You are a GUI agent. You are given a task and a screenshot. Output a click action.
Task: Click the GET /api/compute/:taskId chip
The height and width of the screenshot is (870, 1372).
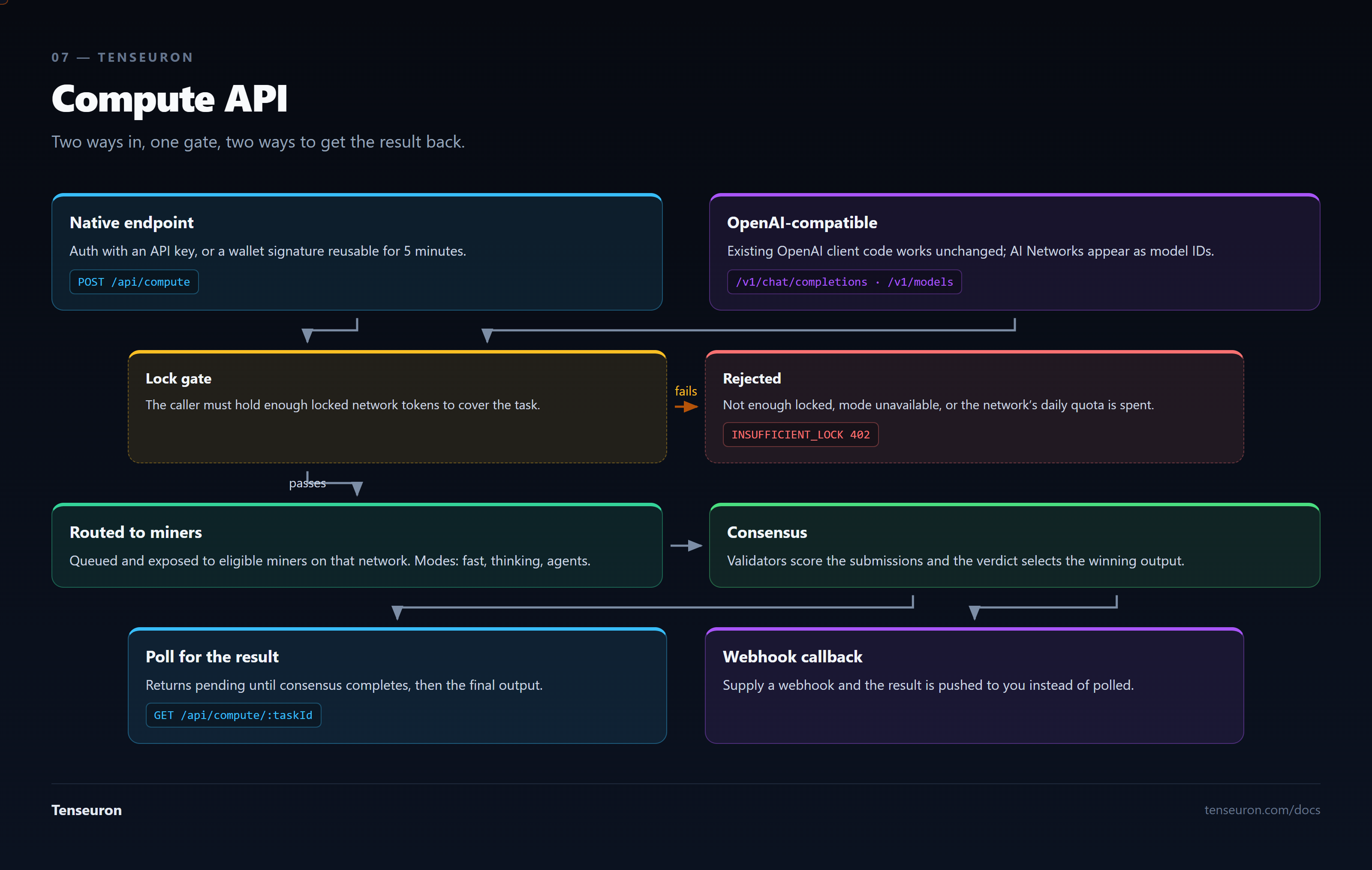coord(233,715)
